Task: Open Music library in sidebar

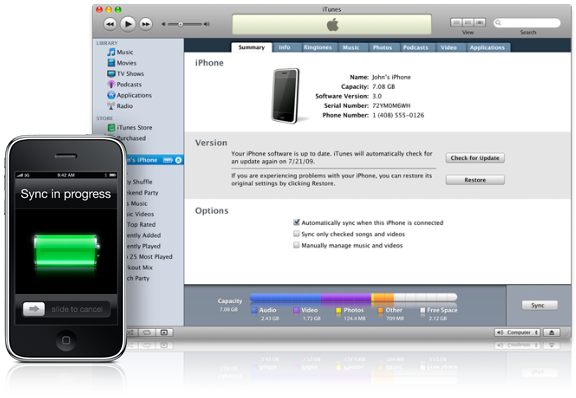Action: coord(120,52)
